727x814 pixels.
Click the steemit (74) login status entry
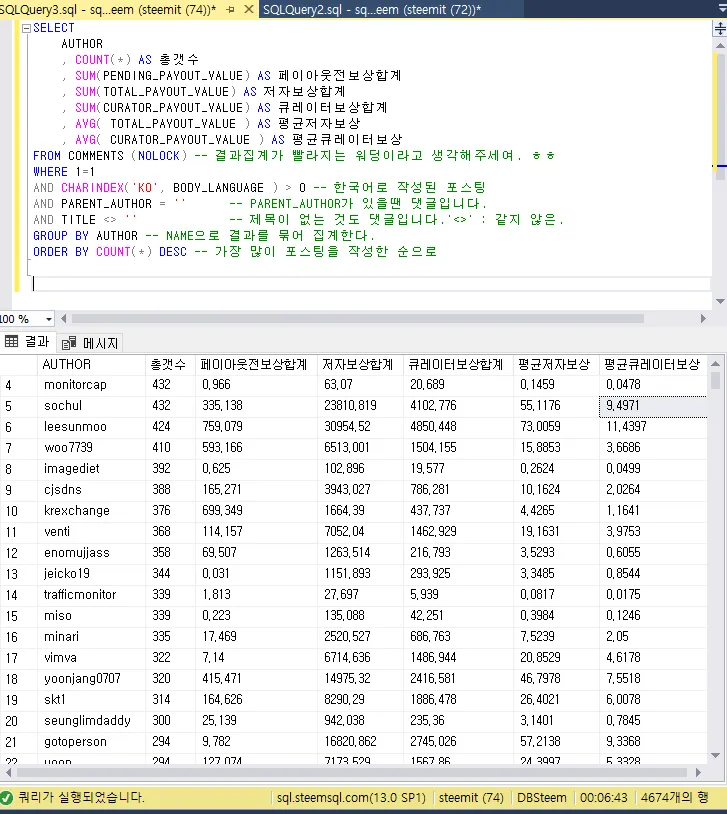pyautogui.click(x=471, y=798)
